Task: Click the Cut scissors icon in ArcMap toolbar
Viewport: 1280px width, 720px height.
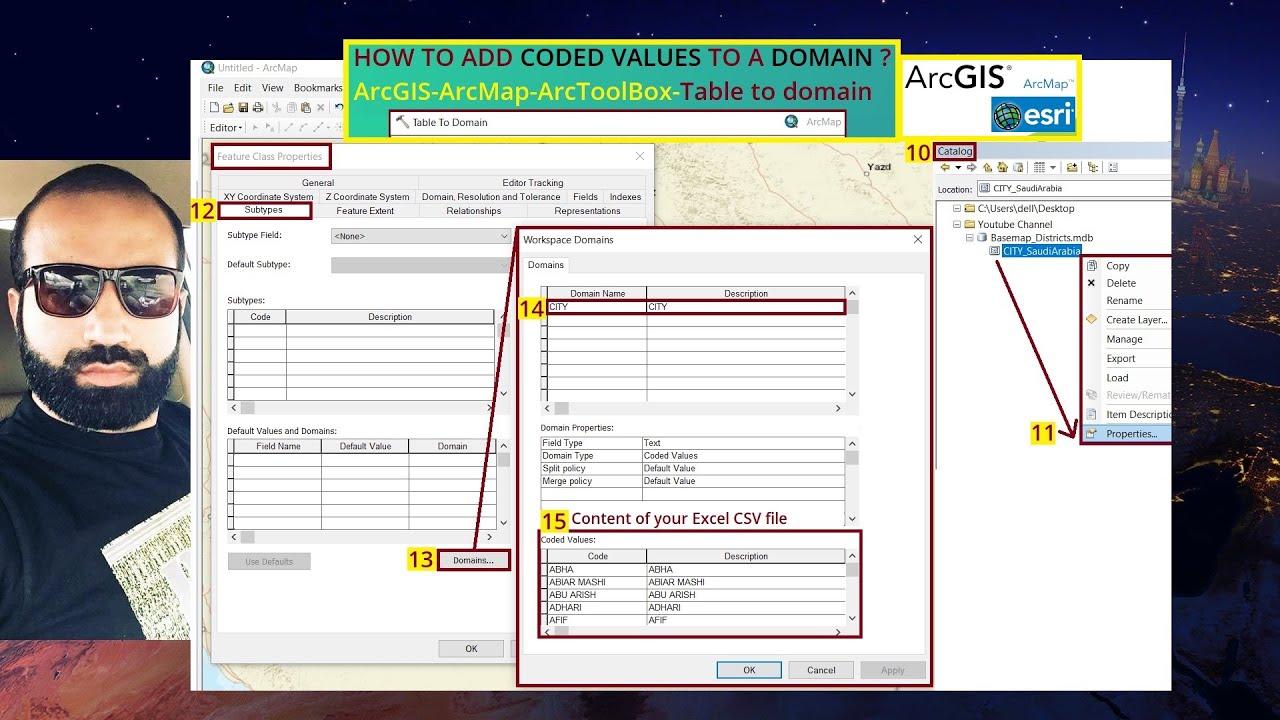Action: point(276,107)
